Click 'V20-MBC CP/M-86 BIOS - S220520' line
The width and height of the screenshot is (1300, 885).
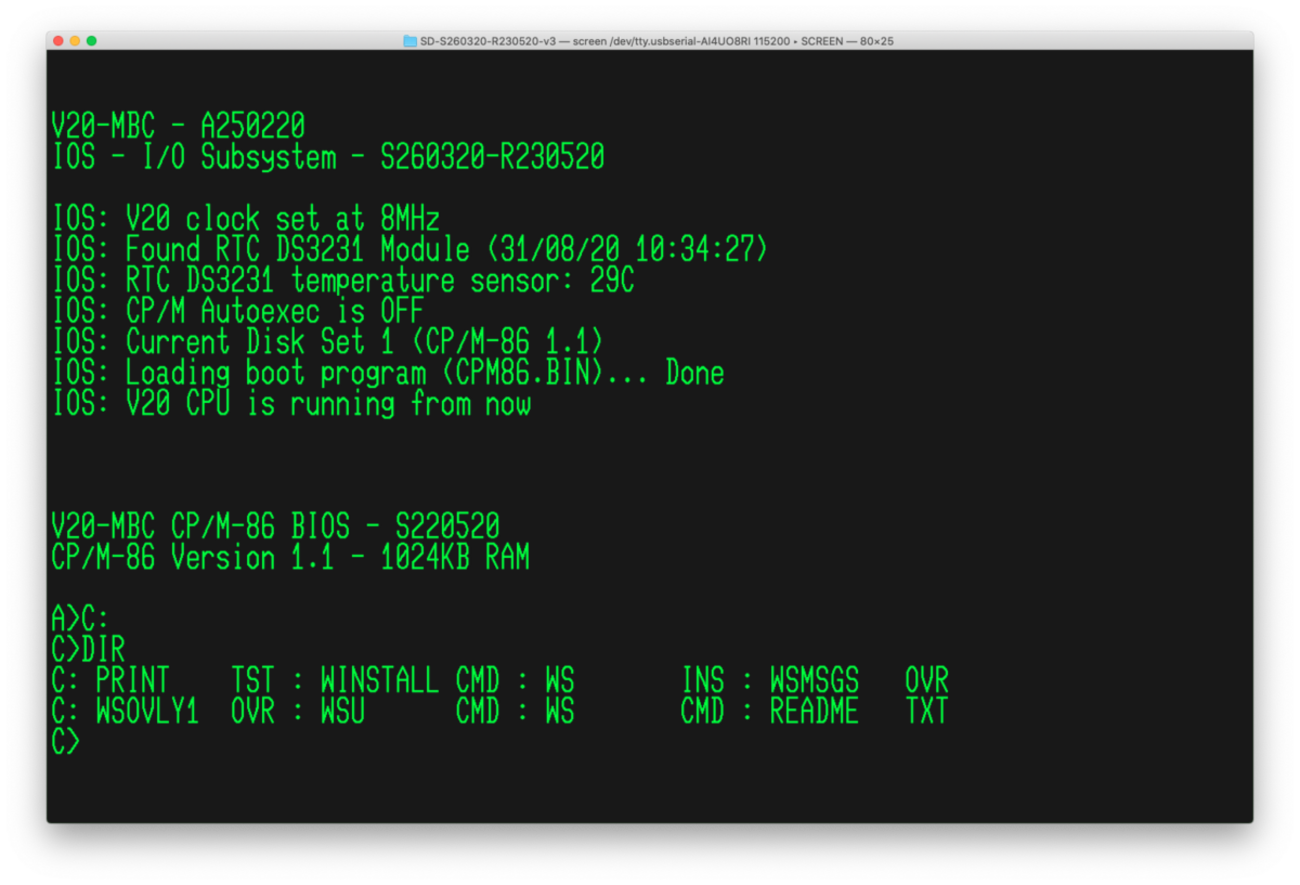276,526
